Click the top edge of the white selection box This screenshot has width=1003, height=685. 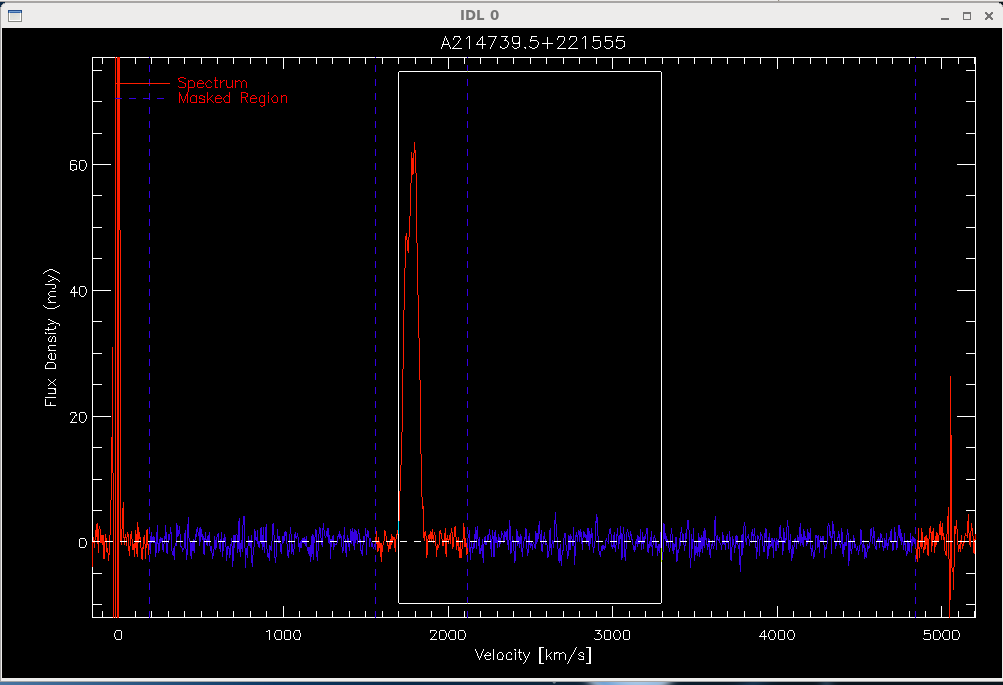pyautogui.click(x=530, y=72)
